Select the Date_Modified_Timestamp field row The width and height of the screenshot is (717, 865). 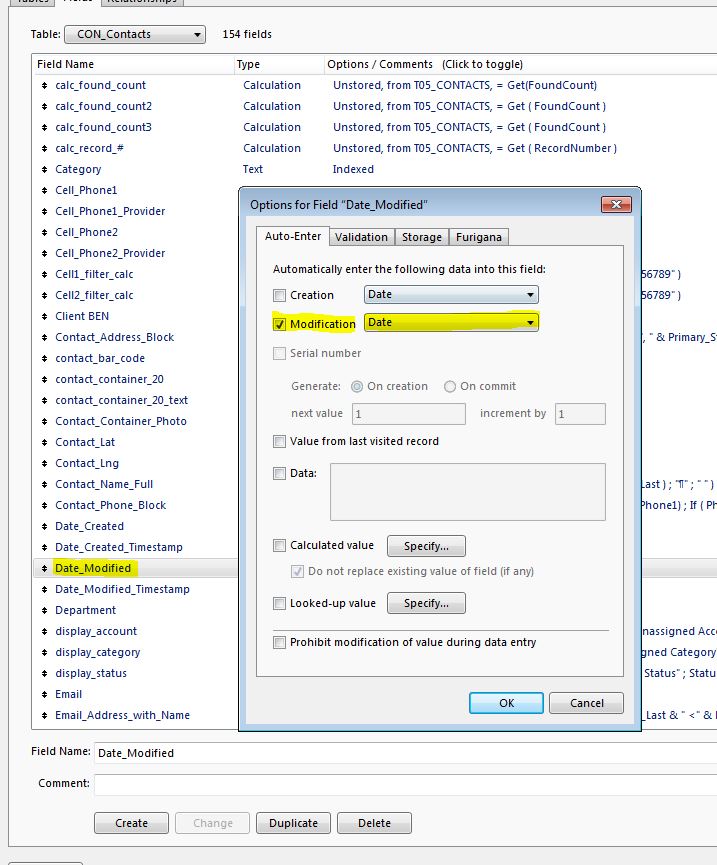pos(135,589)
